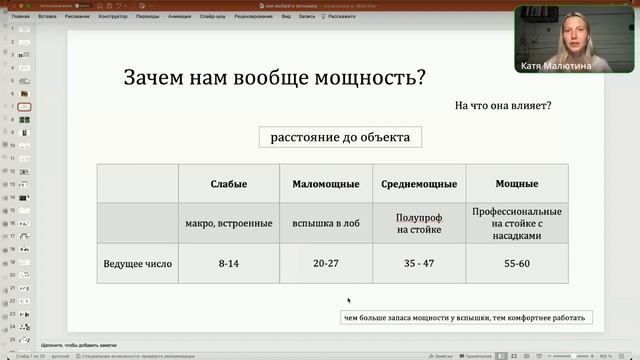
Task: Switch to the Рисование tab
Action: [77, 16]
